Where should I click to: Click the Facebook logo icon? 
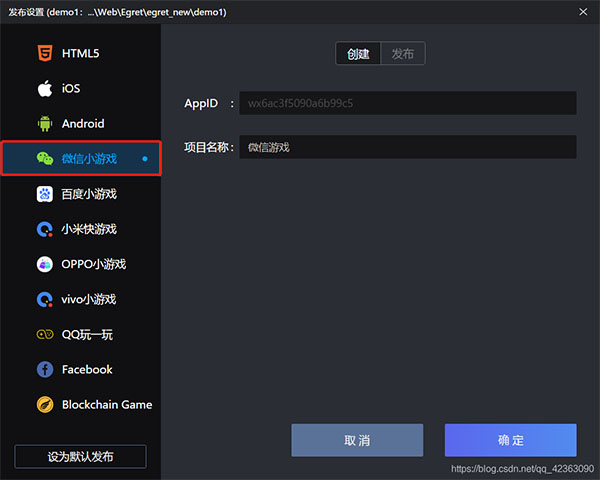45,369
